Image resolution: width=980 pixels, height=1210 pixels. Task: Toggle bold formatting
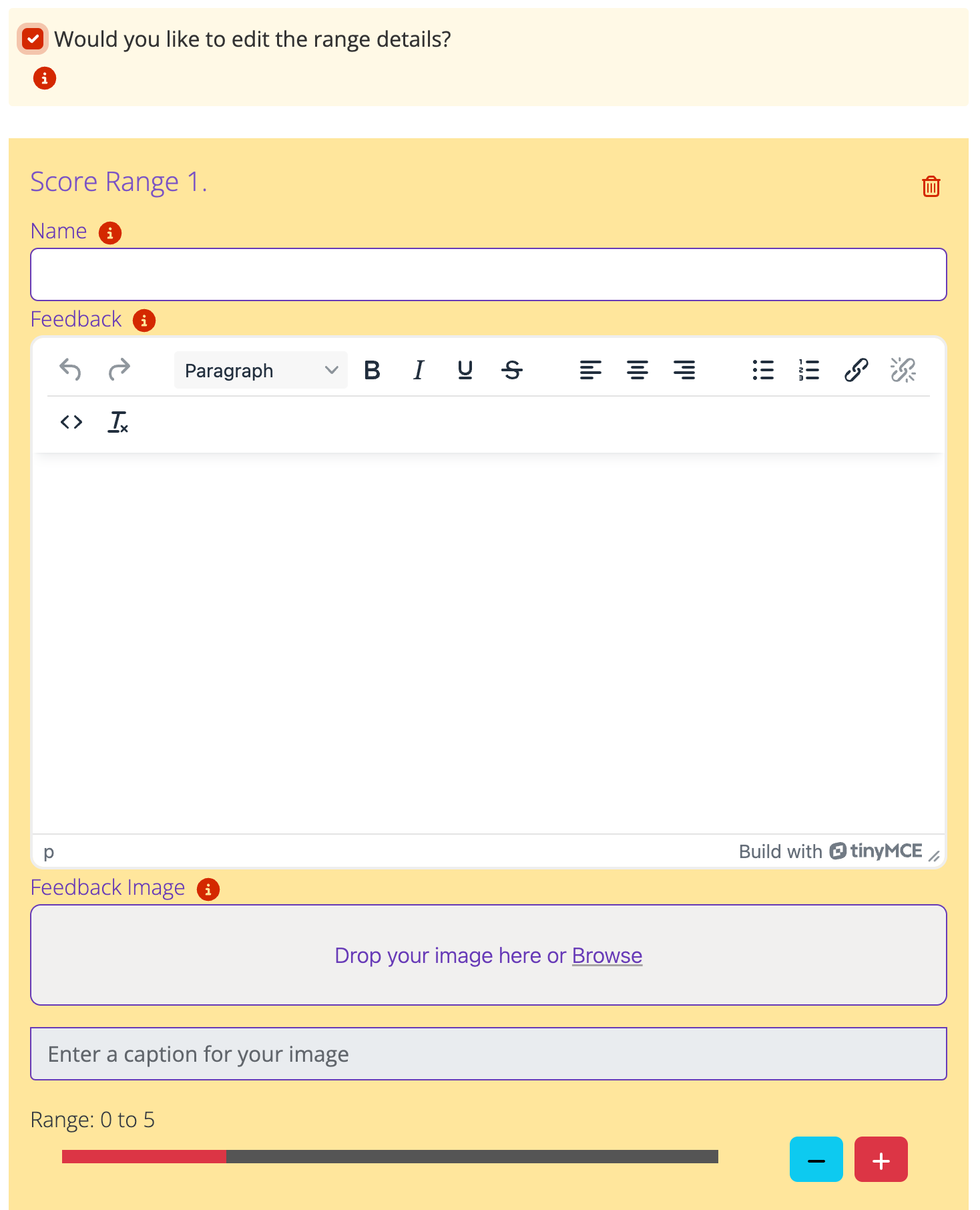tap(372, 369)
